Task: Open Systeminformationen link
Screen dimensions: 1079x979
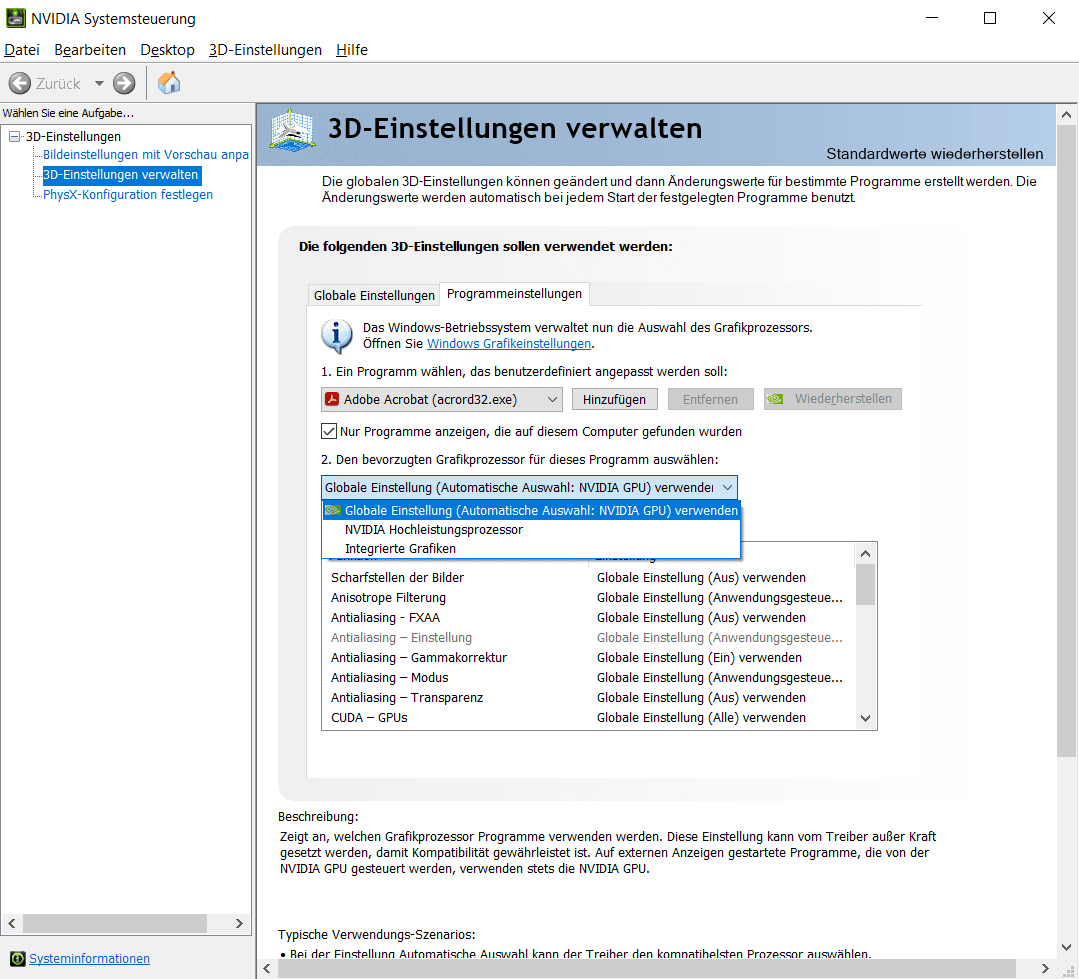Action: pyautogui.click(x=89, y=958)
